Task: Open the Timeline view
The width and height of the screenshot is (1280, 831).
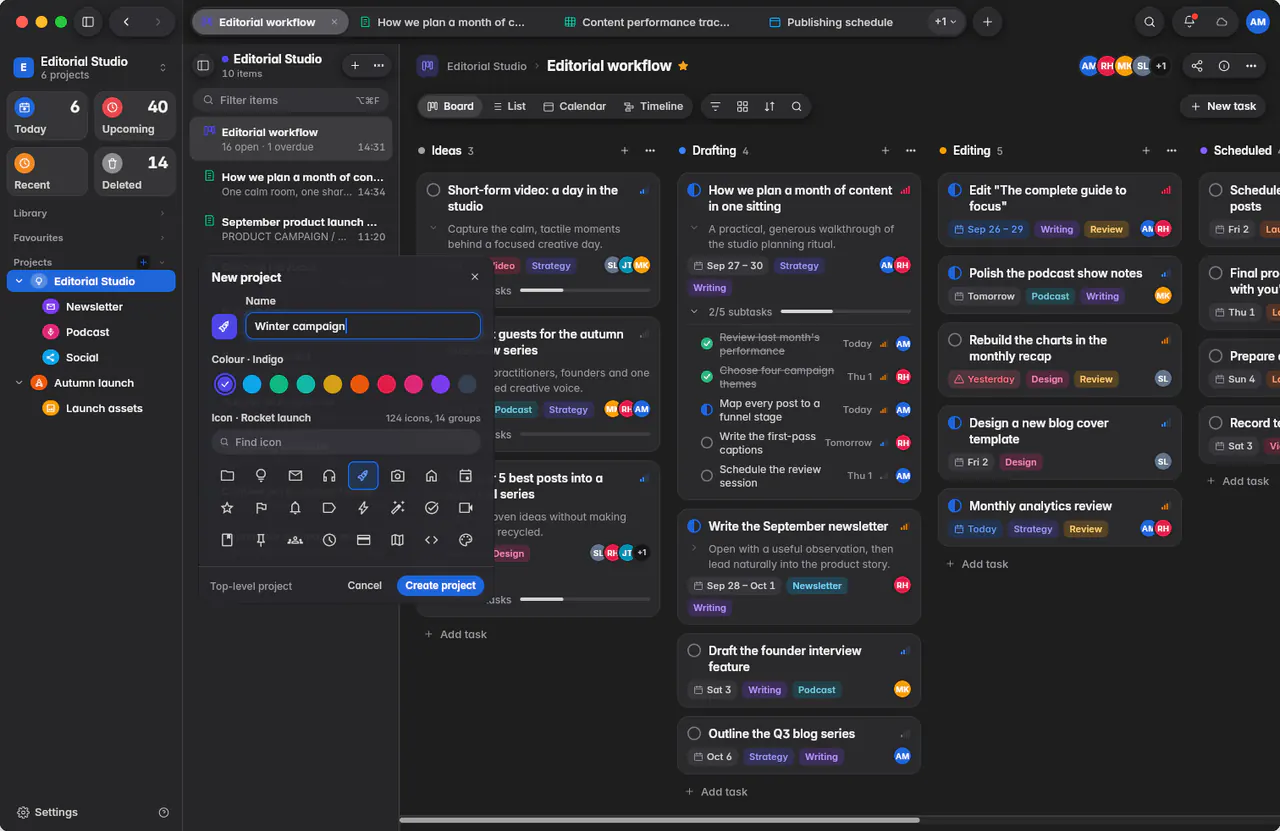Action: (x=653, y=106)
